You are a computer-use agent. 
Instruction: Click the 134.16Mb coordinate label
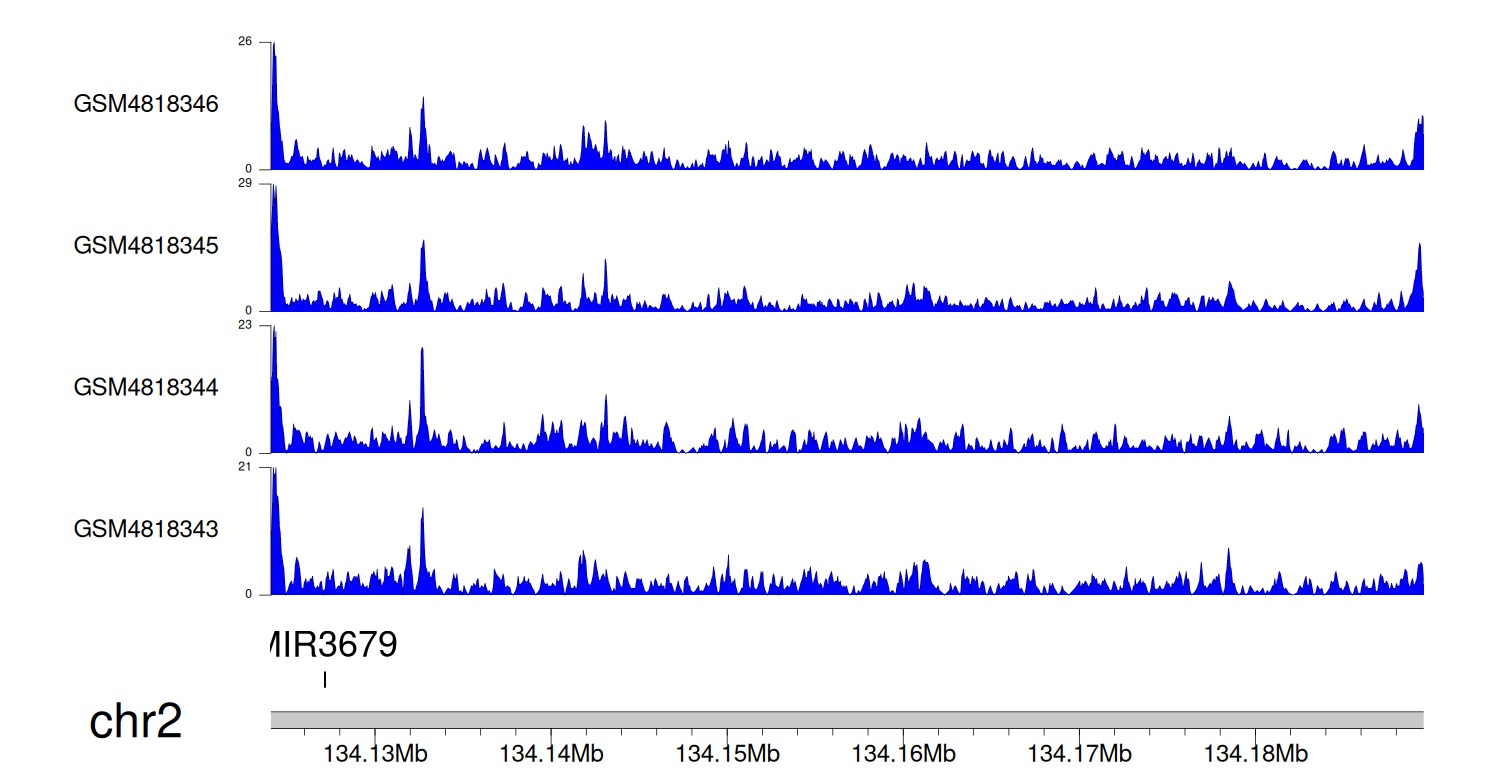click(904, 753)
